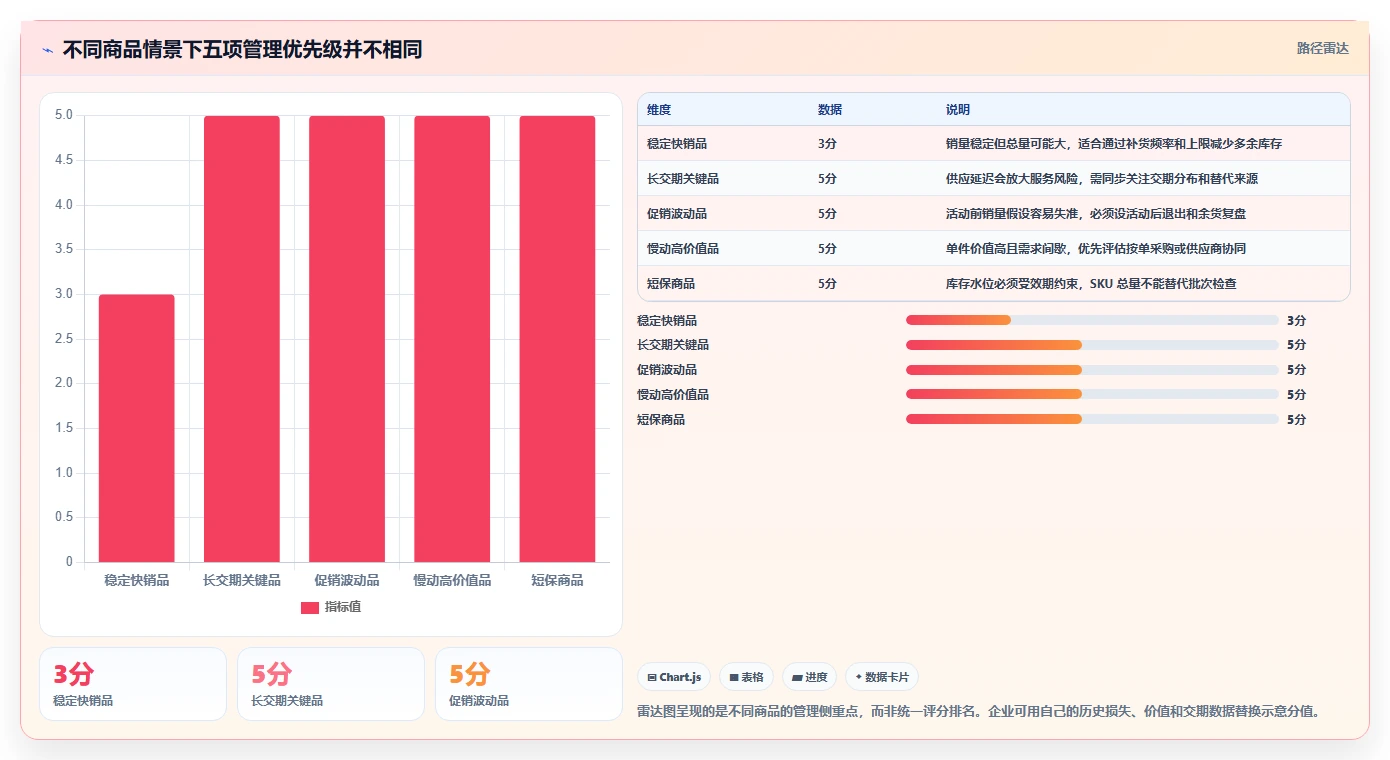Click description starting 销量稳定但总量可能大
1390x760 pixels.
[x=1114, y=144]
